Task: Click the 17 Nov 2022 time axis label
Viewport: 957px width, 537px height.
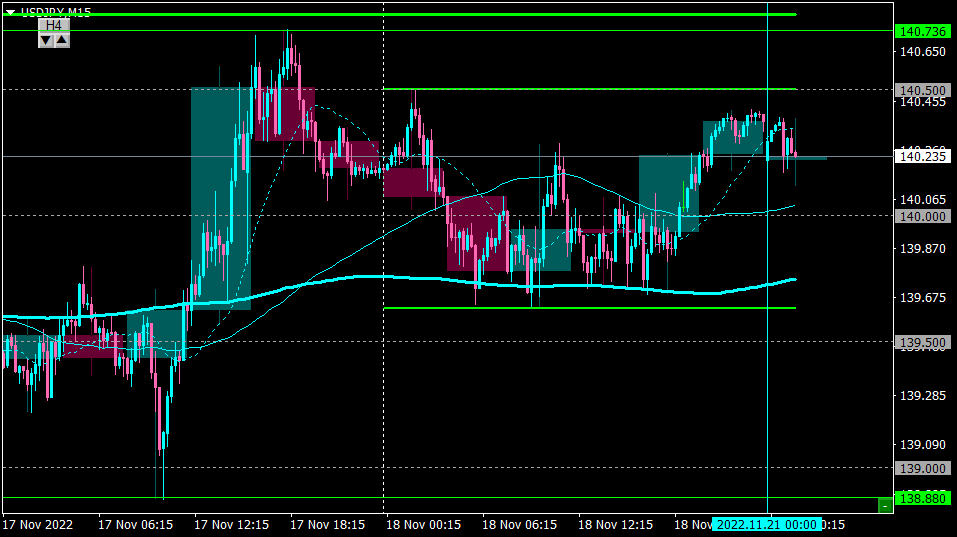Action: tap(38, 525)
